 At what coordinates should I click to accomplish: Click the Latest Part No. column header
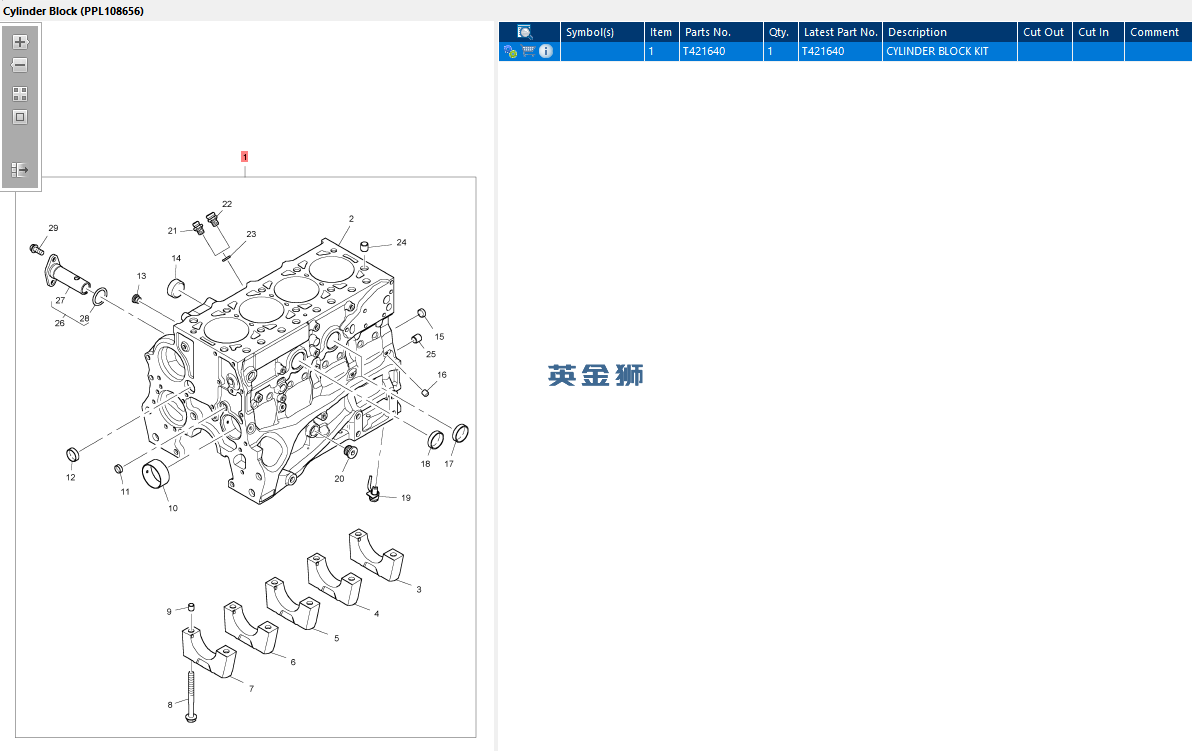point(841,32)
